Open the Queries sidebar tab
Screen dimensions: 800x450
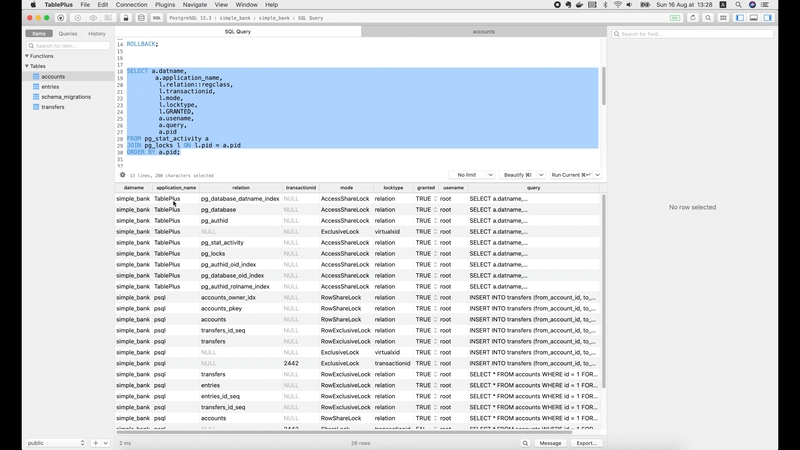point(67,33)
